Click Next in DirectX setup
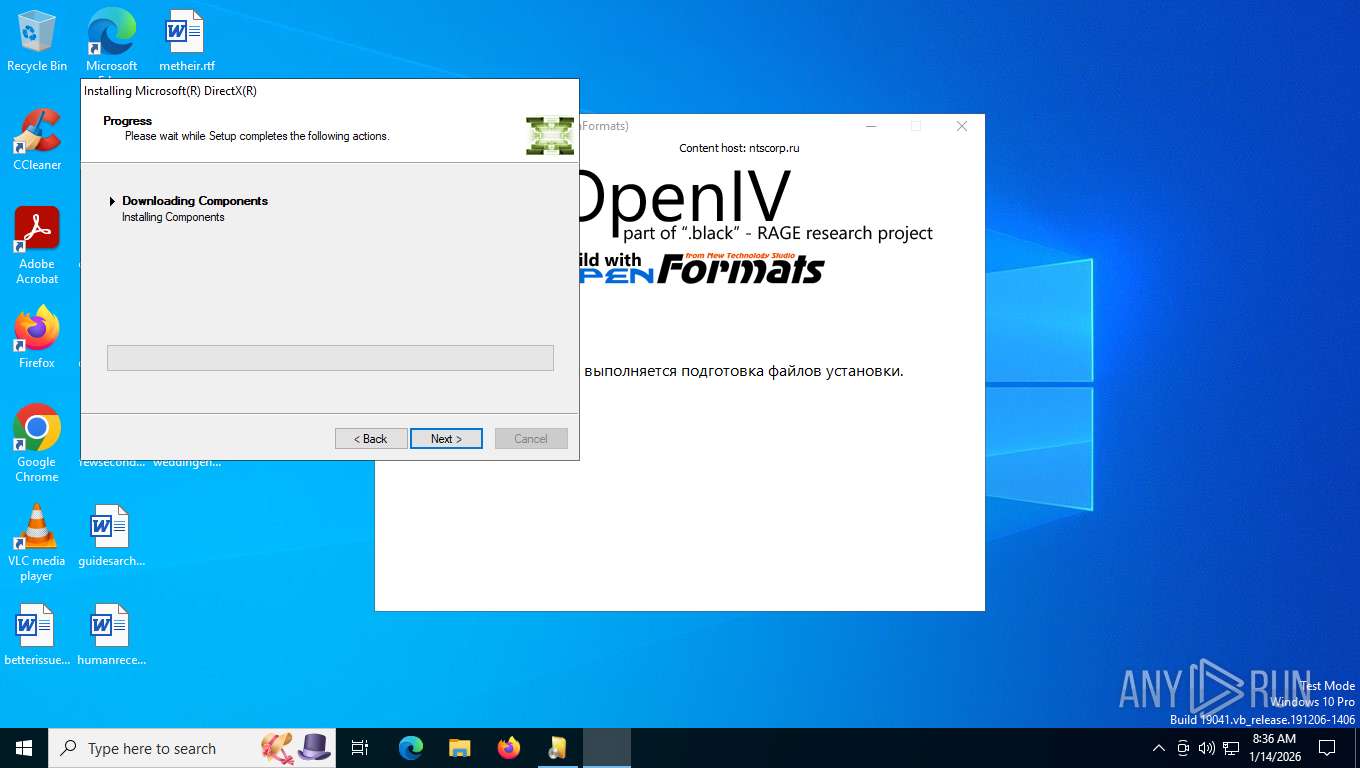This screenshot has width=1360, height=768. tap(446, 439)
